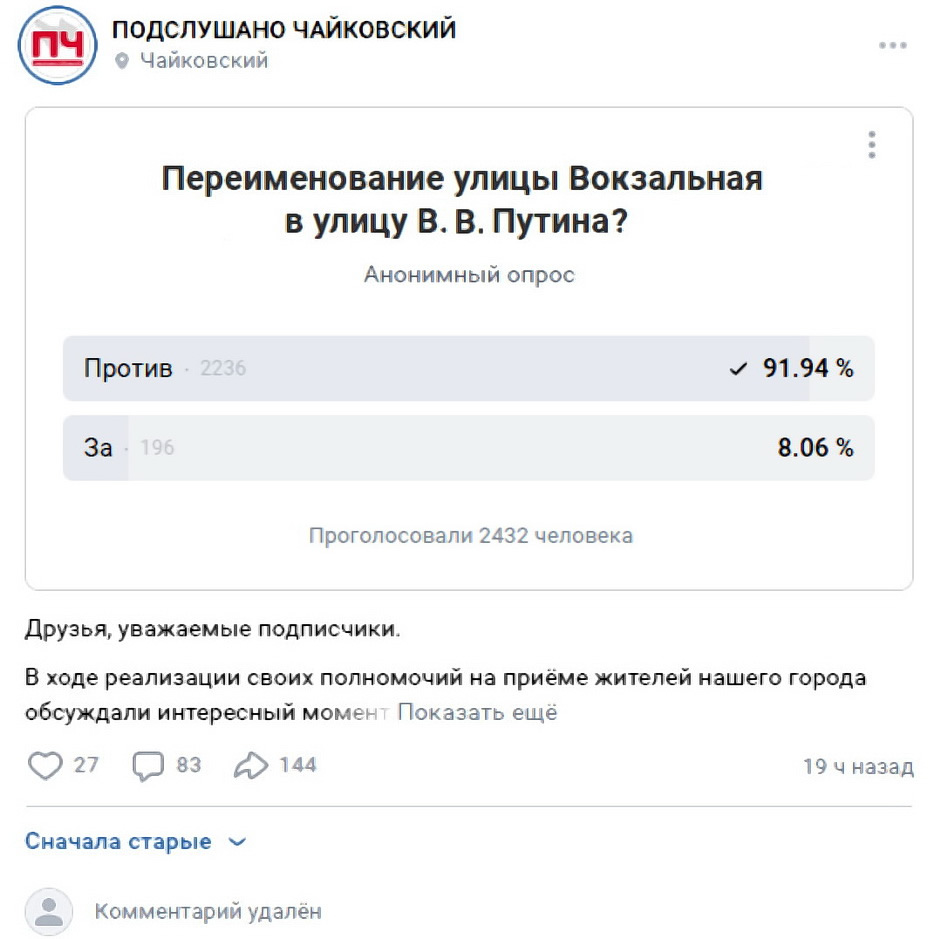Select the "За" poll option
940x939 pixels.
tap(468, 448)
